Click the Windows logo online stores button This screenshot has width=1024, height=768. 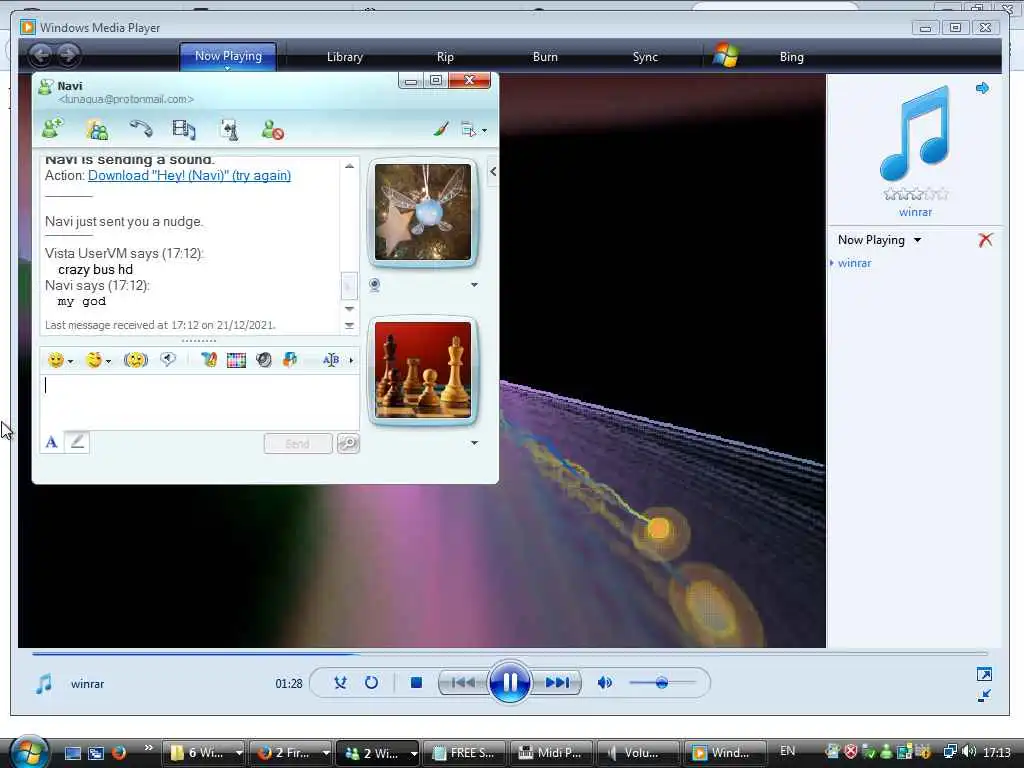(725, 56)
